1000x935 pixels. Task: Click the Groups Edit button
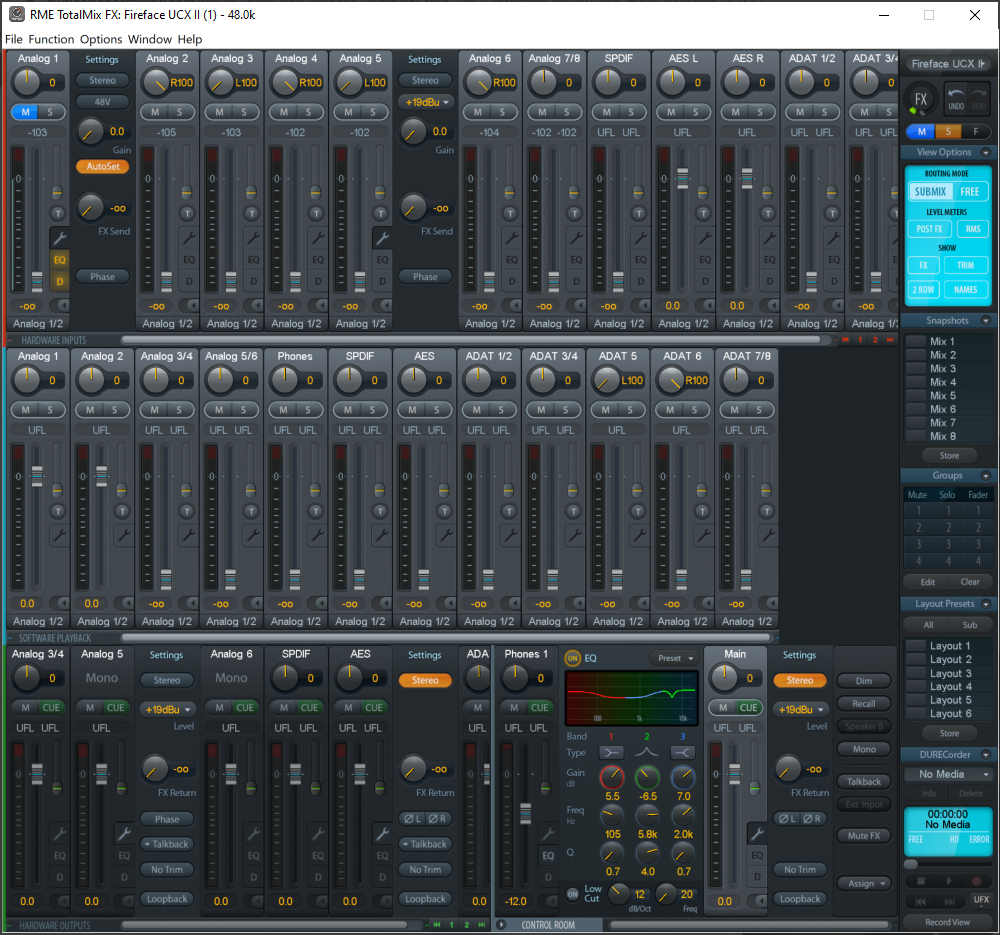click(927, 582)
